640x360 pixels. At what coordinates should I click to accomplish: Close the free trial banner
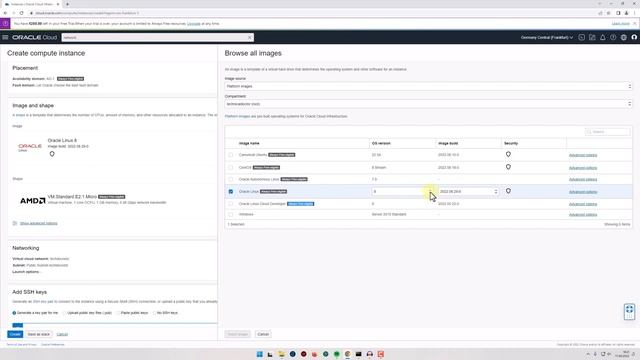(x=634, y=24)
